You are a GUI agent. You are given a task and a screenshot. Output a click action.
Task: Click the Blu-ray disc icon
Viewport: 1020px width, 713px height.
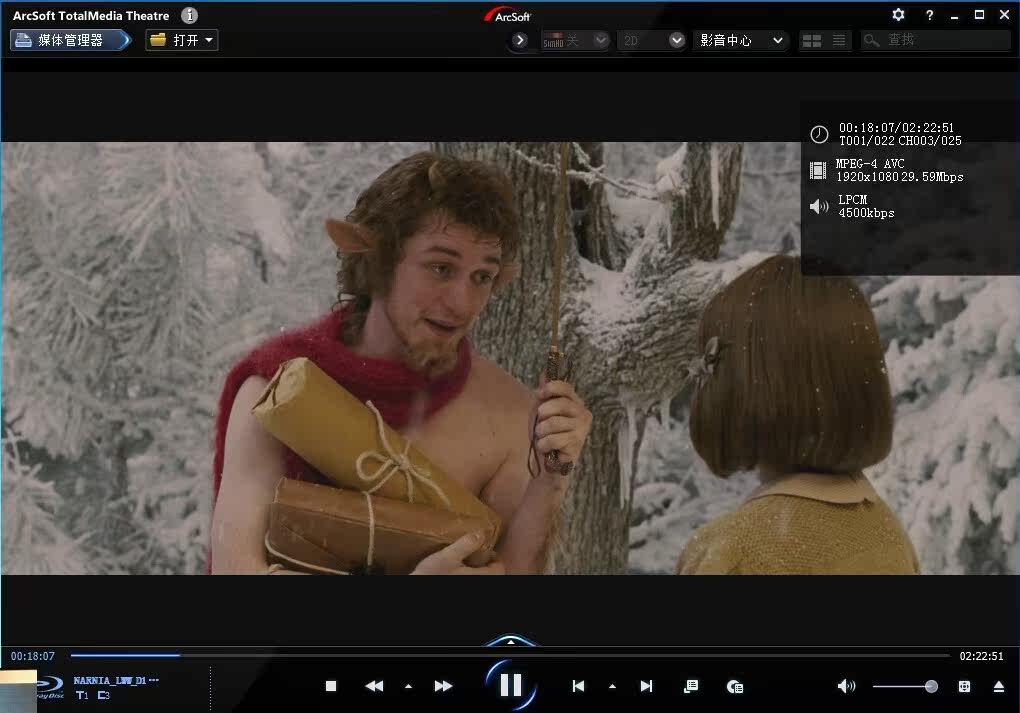[49, 687]
